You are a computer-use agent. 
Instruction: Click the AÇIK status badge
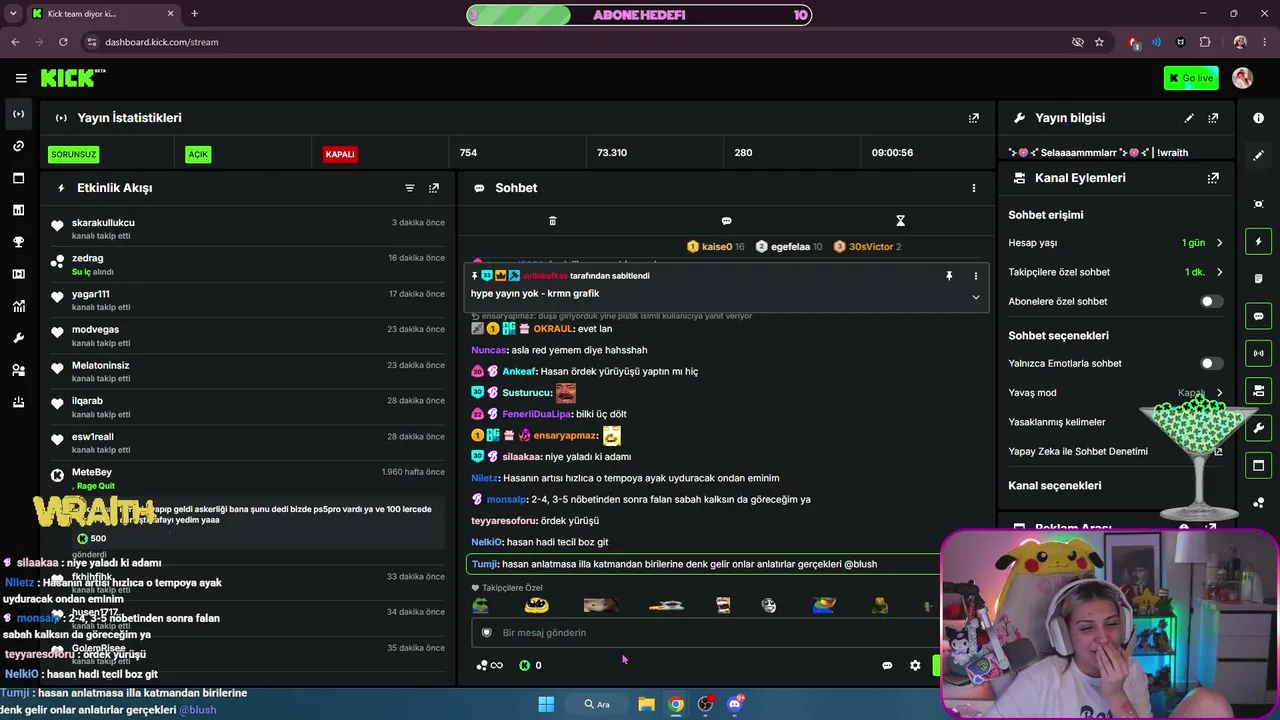tap(198, 154)
